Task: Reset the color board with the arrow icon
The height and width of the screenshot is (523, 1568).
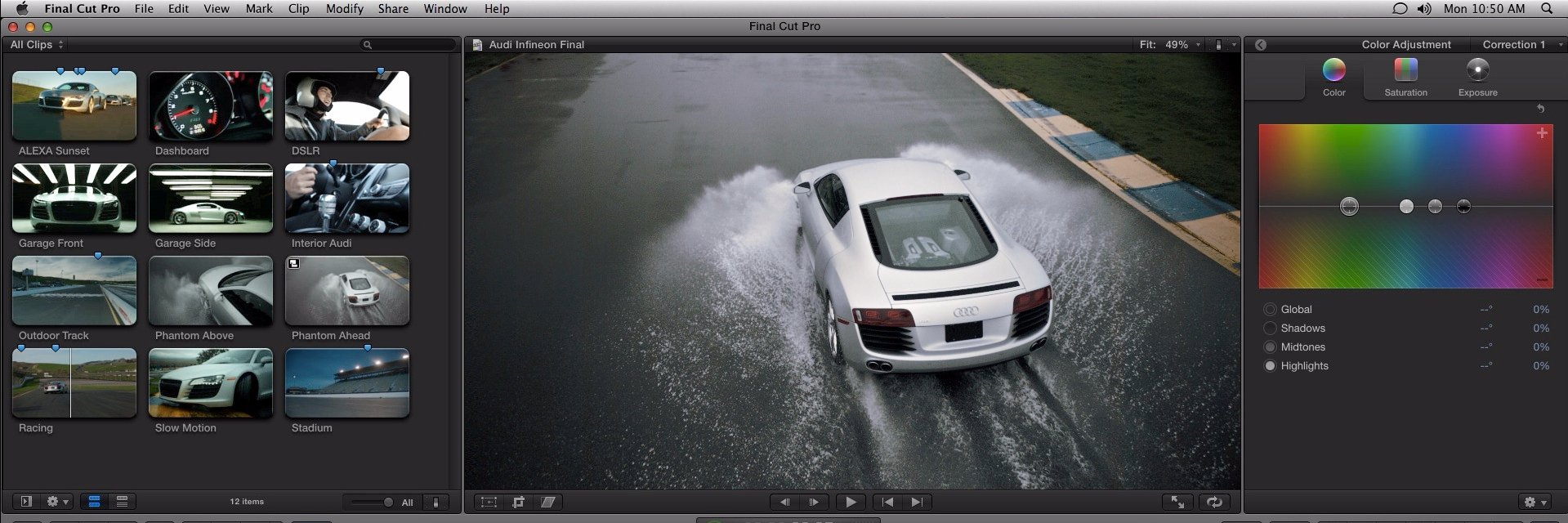Action: click(x=1540, y=109)
